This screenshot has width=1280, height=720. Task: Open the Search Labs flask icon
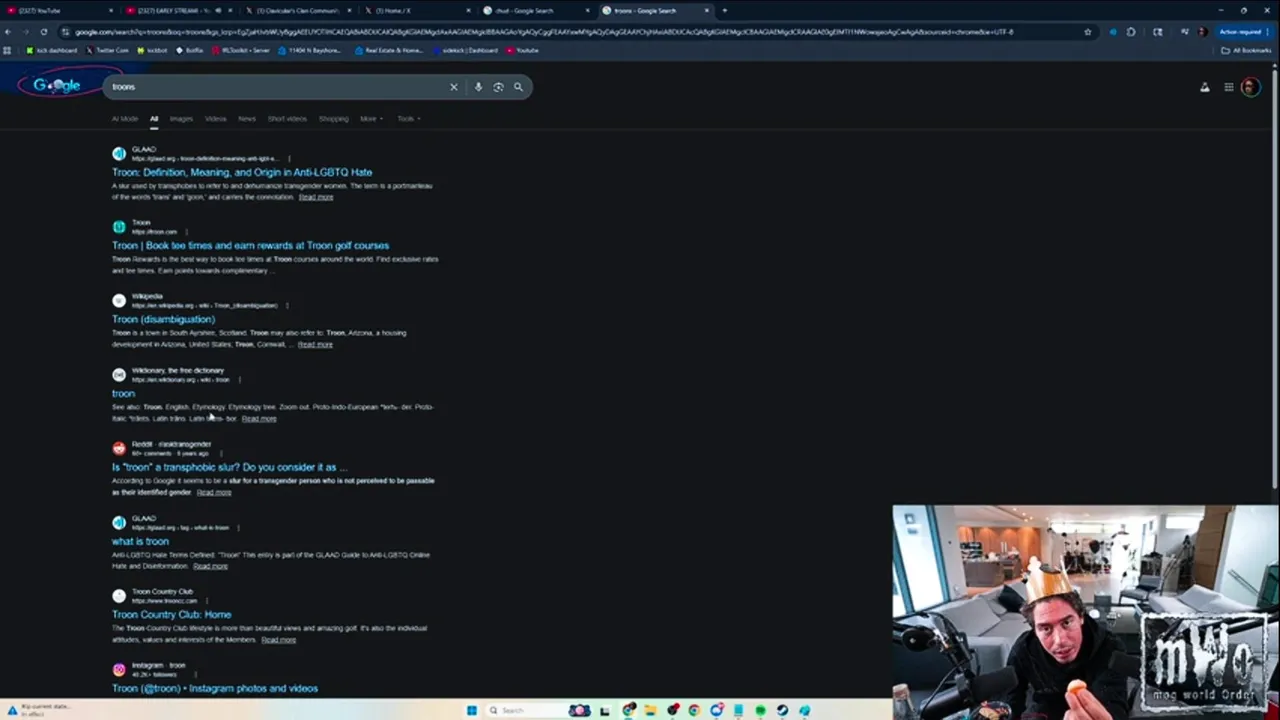coord(1204,87)
